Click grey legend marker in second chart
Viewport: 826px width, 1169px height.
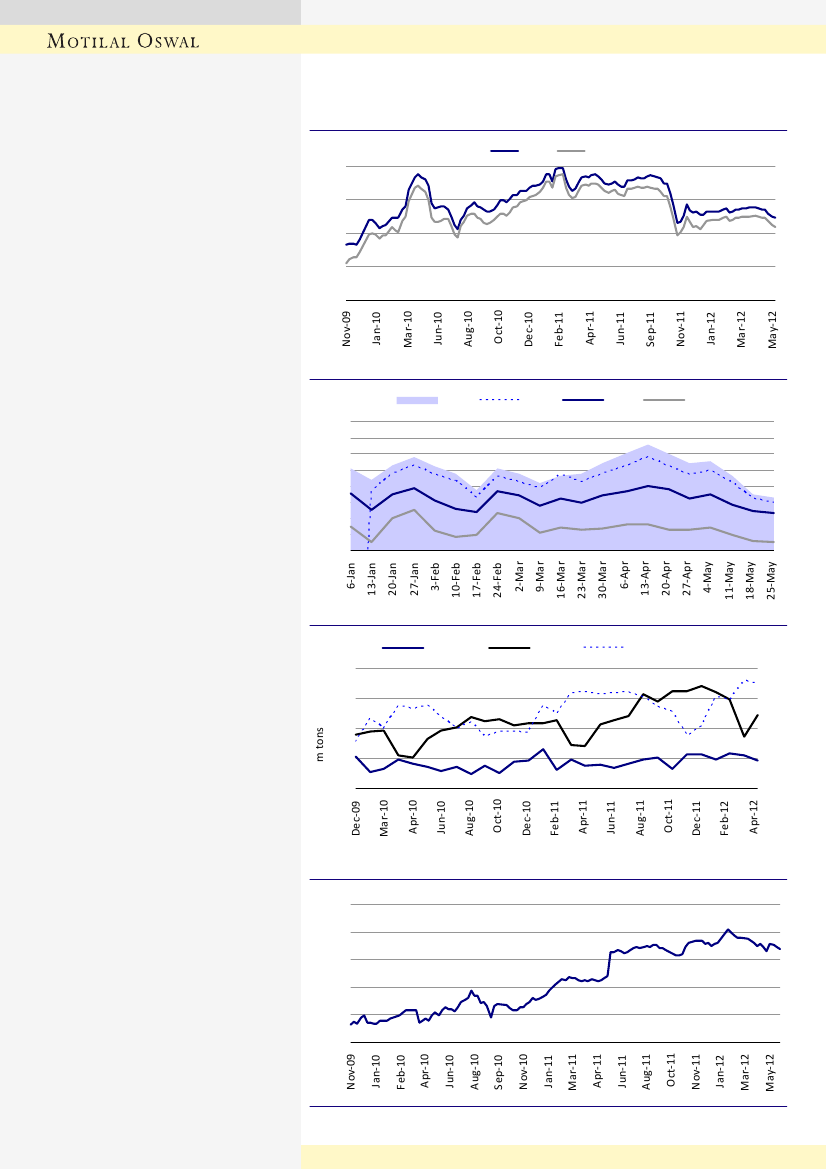(x=664, y=400)
